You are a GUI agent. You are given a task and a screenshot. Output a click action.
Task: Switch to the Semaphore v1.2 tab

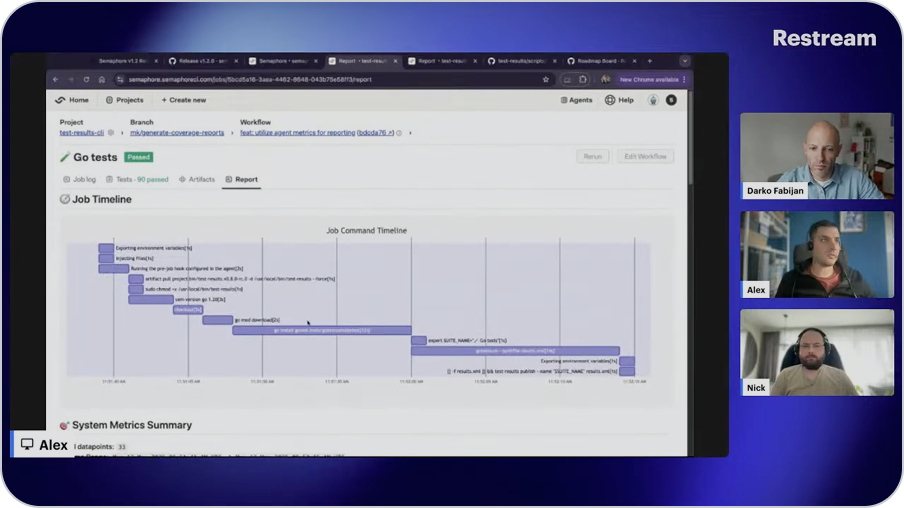point(122,61)
